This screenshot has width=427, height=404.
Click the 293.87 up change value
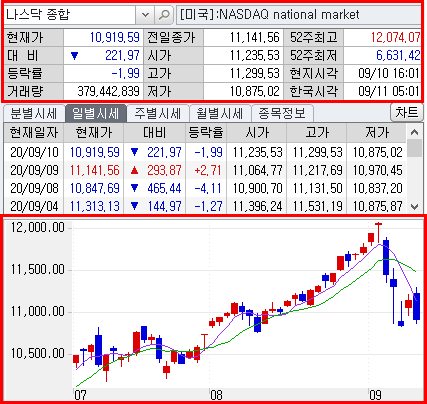pos(164,170)
